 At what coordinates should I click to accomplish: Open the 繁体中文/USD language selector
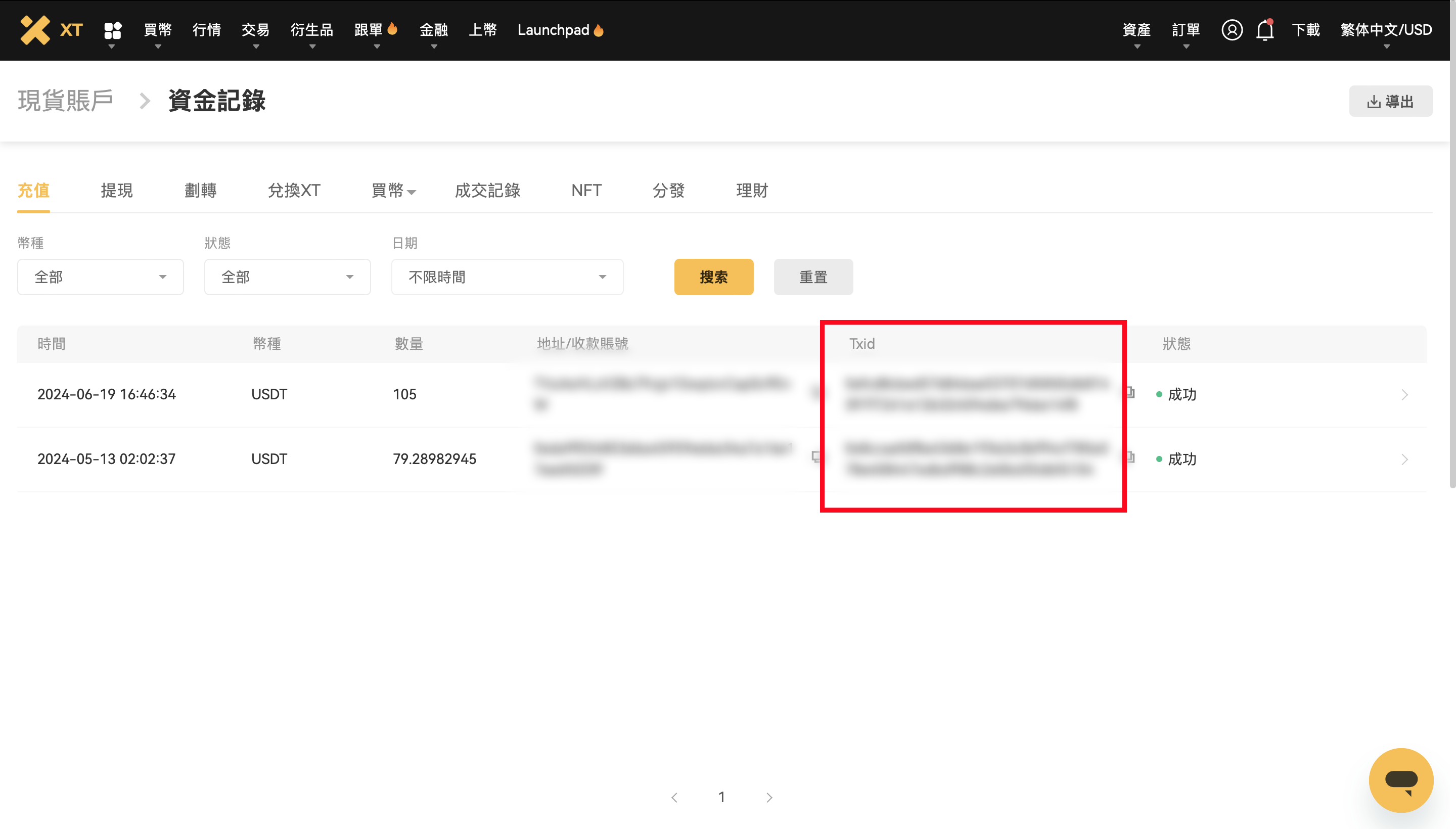pyautogui.click(x=1386, y=30)
